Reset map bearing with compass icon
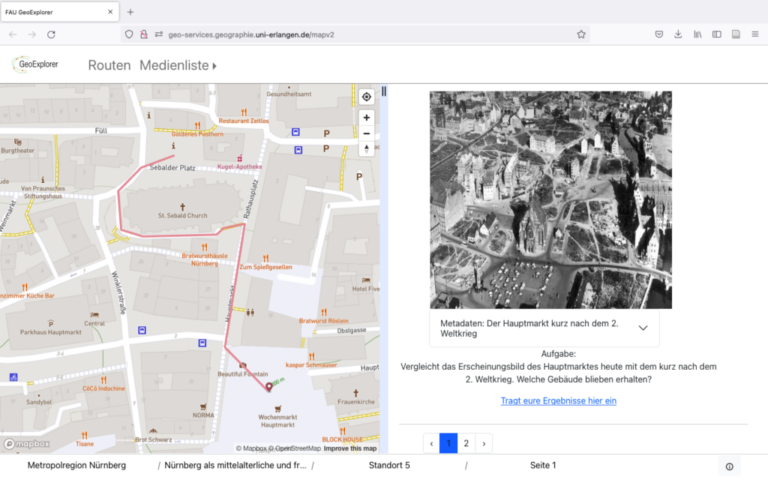 (367, 149)
